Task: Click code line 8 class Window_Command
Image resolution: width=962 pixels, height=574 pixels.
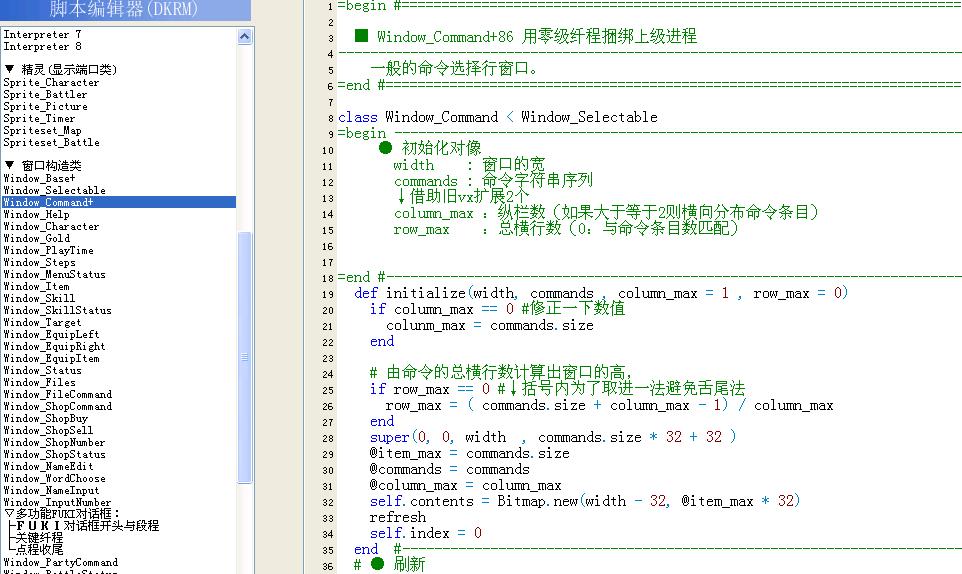Action: (x=498, y=117)
